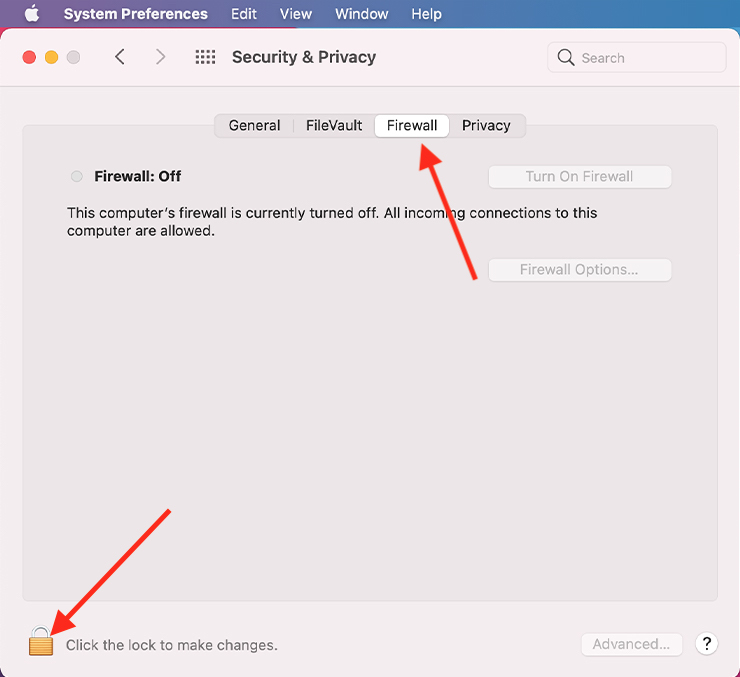The image size is (740, 677).
Task: Select the Firewall tab
Action: point(412,125)
